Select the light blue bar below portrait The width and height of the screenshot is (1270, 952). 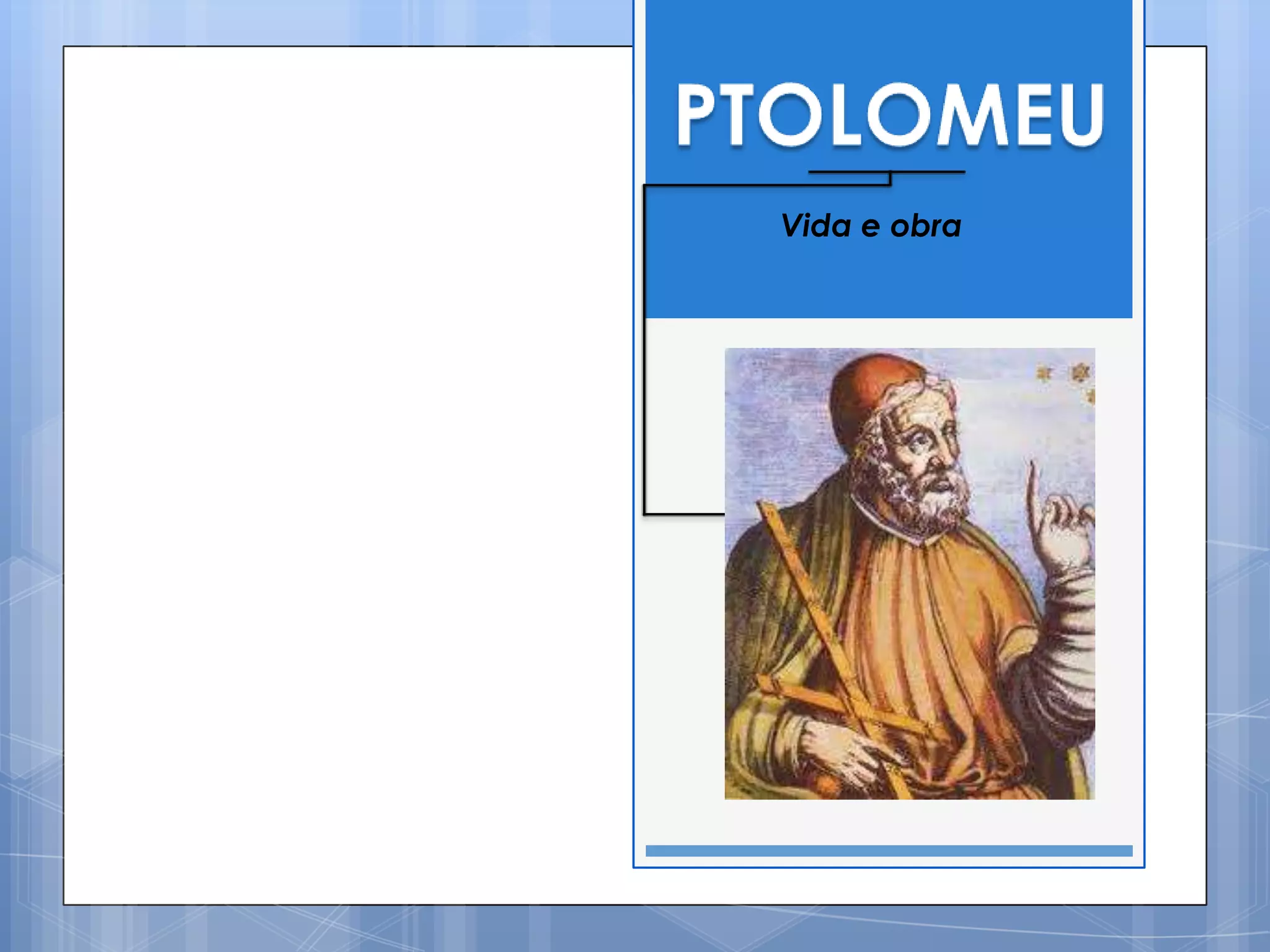[888, 850]
